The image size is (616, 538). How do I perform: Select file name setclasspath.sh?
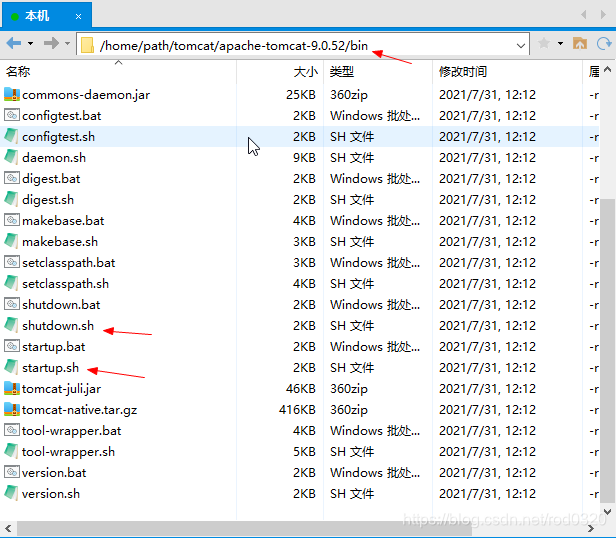65,284
